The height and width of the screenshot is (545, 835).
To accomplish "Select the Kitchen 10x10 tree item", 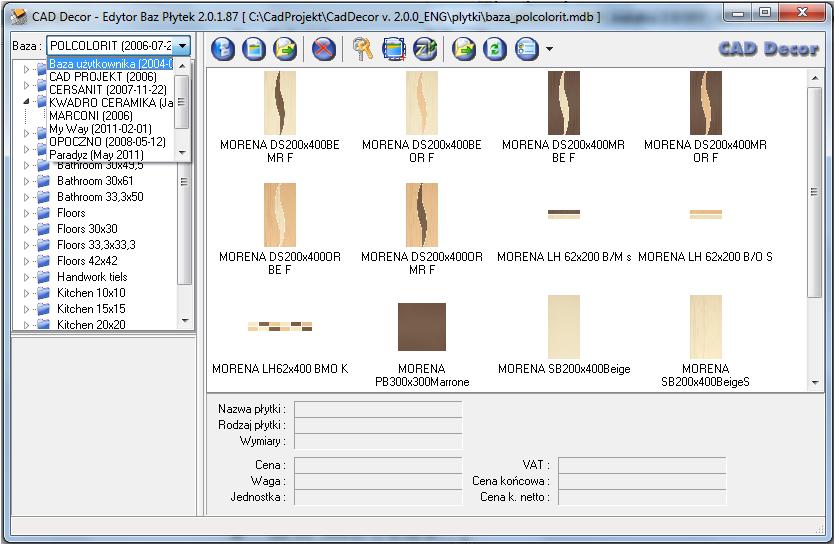I will tap(91, 293).
